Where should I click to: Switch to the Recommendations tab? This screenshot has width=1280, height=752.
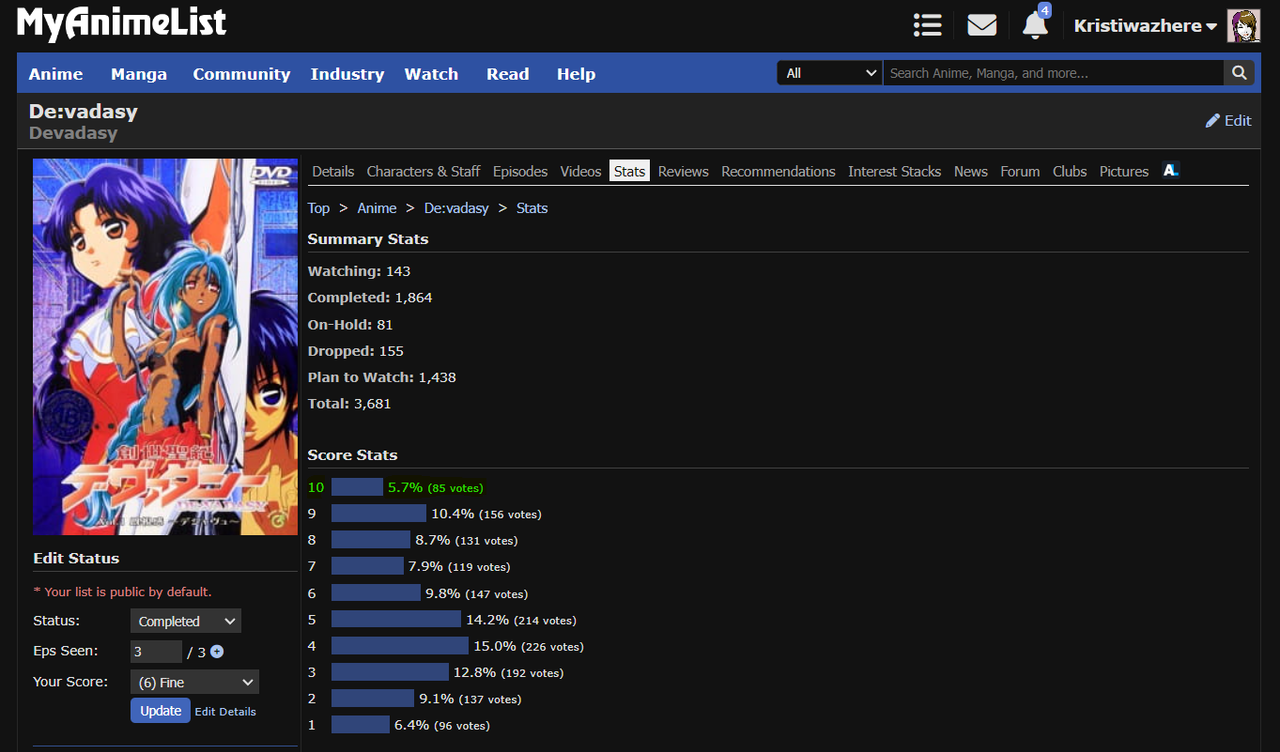(778, 171)
